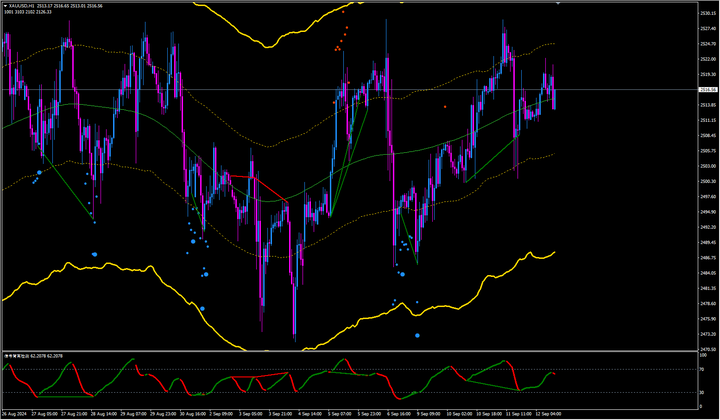Click the 100 level on the oscillator scale
Screen dimensions: 720x420
coord(700,354)
